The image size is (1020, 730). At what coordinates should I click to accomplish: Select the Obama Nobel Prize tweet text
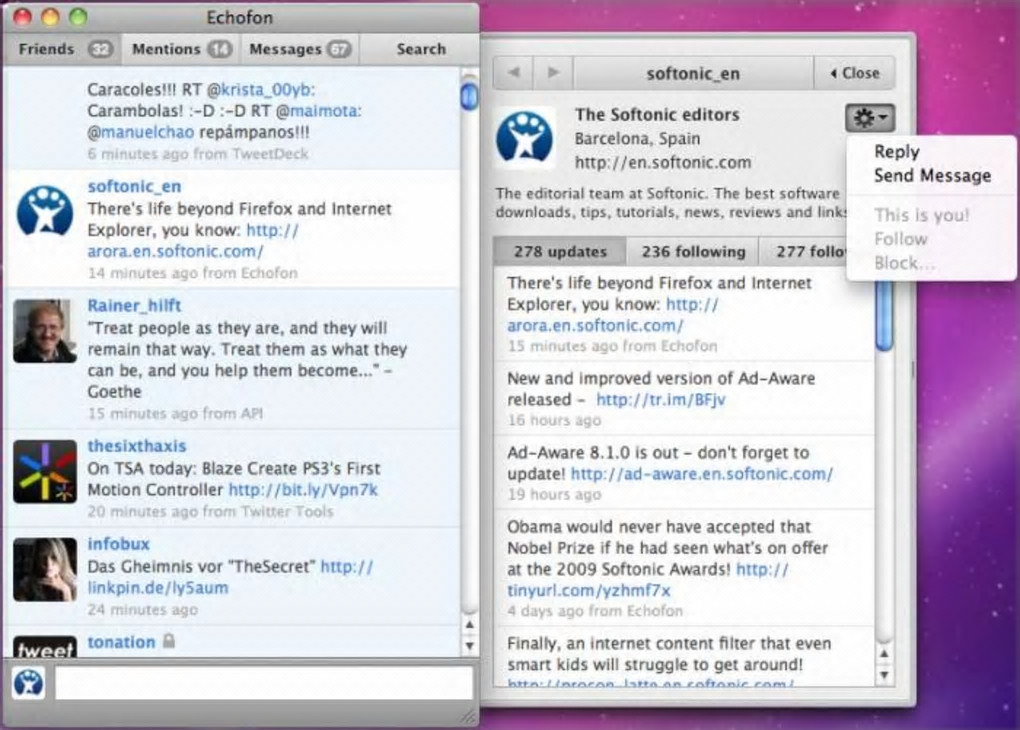667,559
